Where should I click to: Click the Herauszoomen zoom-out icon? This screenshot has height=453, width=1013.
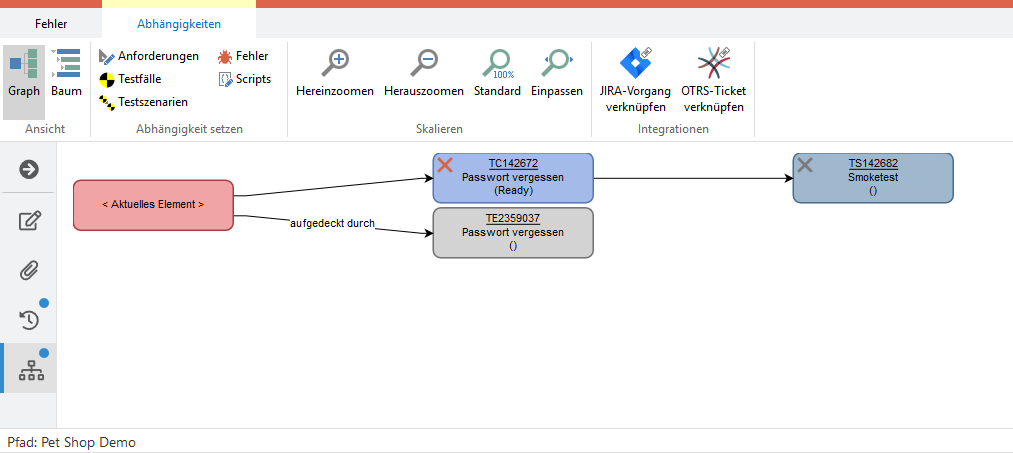pos(423,65)
